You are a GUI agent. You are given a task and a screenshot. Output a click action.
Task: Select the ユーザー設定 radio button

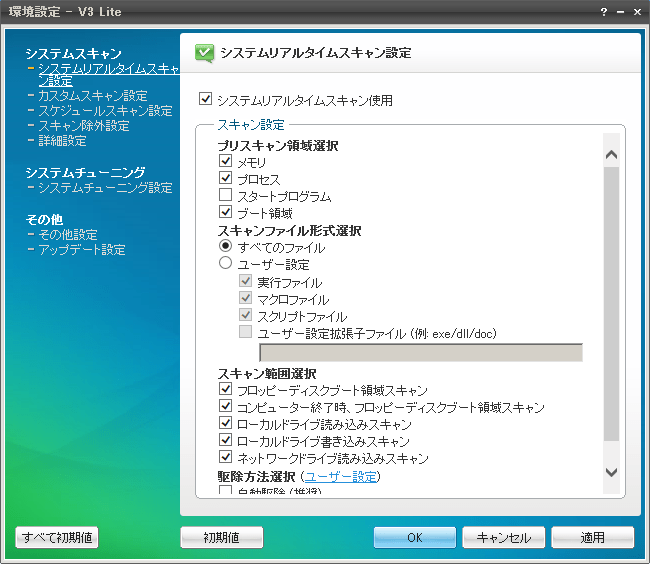(226, 263)
